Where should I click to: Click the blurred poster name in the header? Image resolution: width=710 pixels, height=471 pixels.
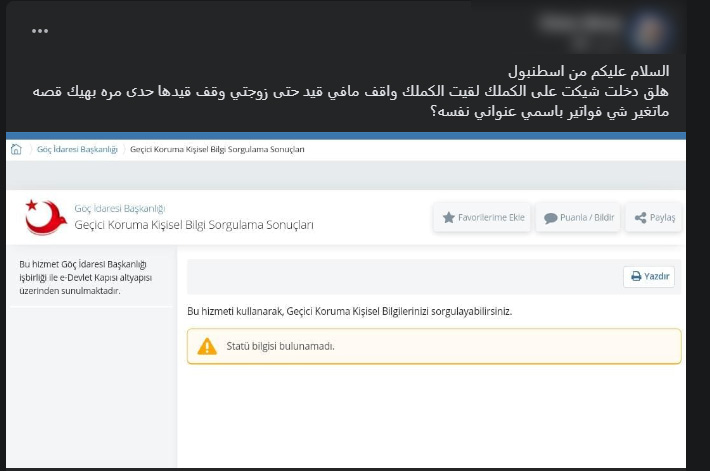coord(581,23)
